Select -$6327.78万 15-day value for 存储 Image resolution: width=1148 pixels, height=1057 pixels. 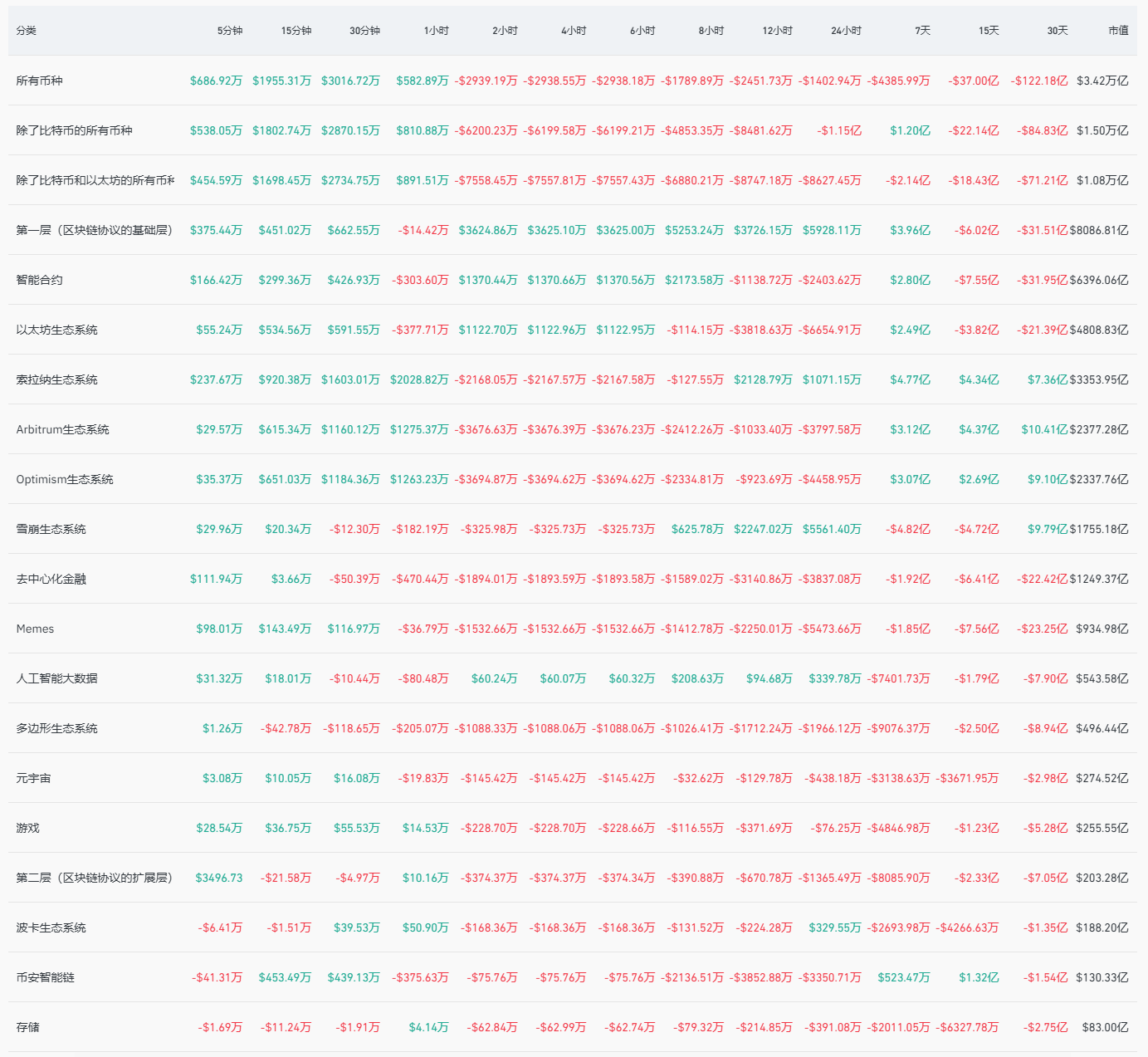(x=967, y=1027)
